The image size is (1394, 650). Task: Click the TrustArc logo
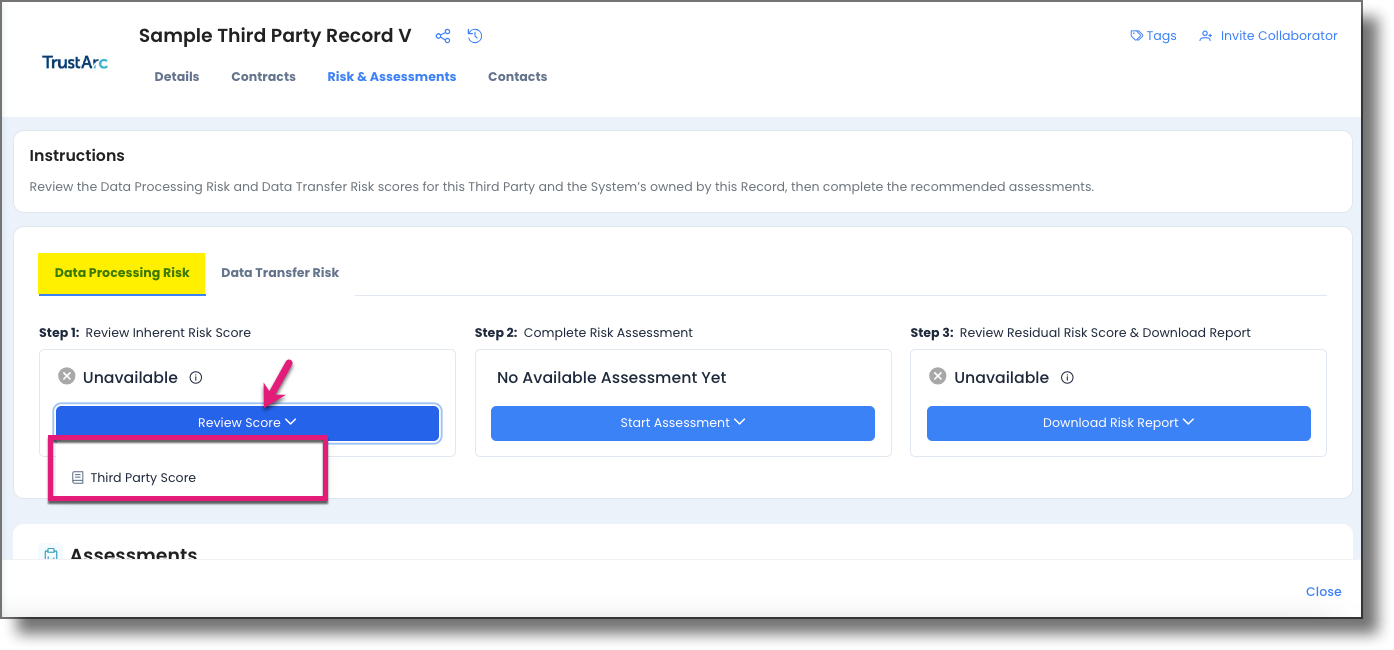tap(75, 62)
